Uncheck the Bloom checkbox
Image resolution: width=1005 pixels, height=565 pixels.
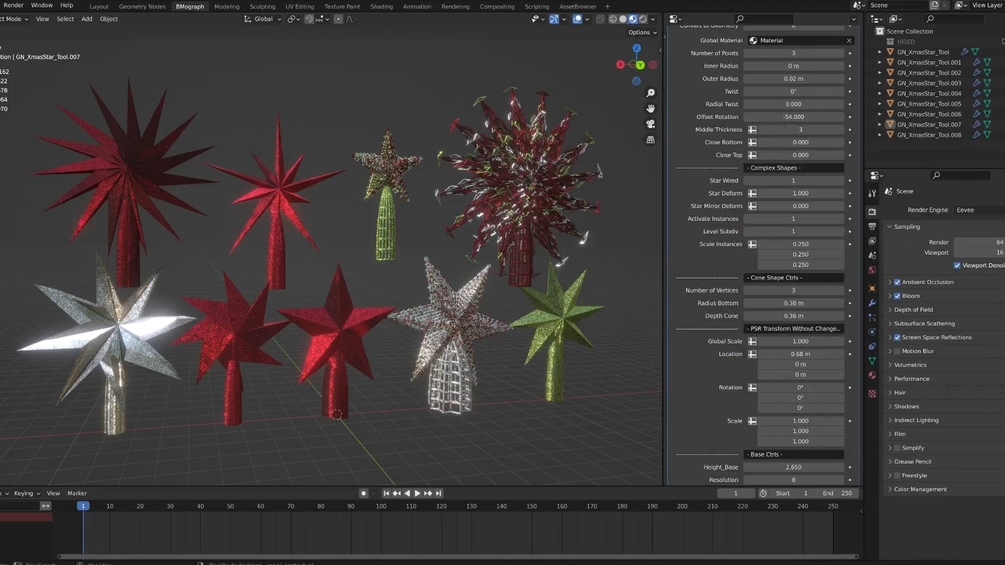tap(897, 296)
